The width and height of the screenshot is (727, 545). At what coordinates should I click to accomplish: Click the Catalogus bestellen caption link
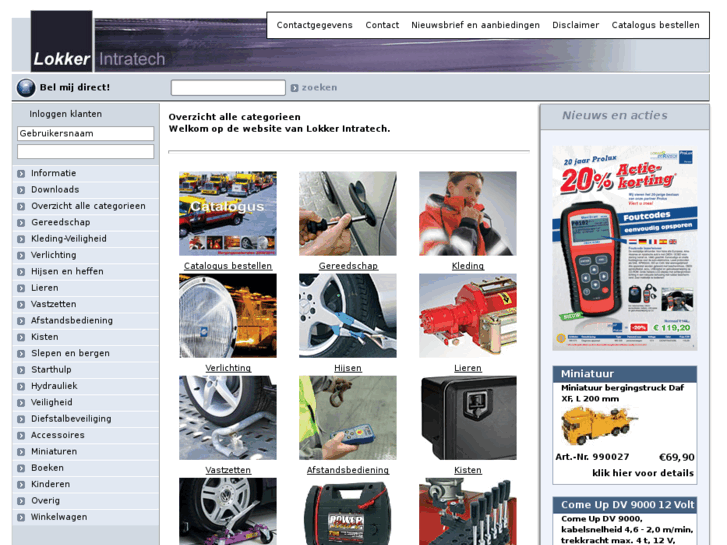click(x=228, y=266)
